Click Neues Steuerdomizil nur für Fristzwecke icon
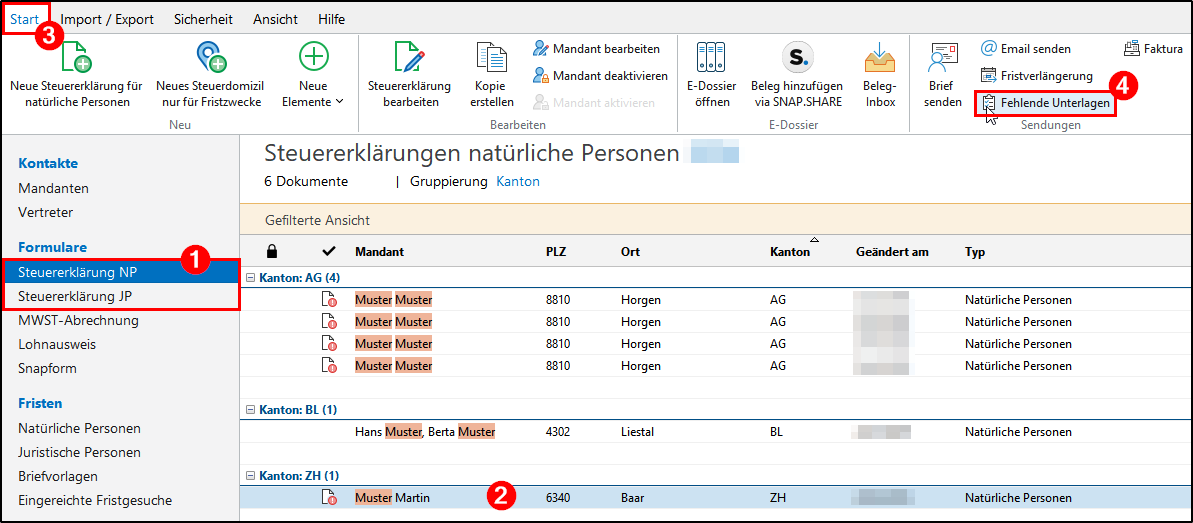 [209, 57]
